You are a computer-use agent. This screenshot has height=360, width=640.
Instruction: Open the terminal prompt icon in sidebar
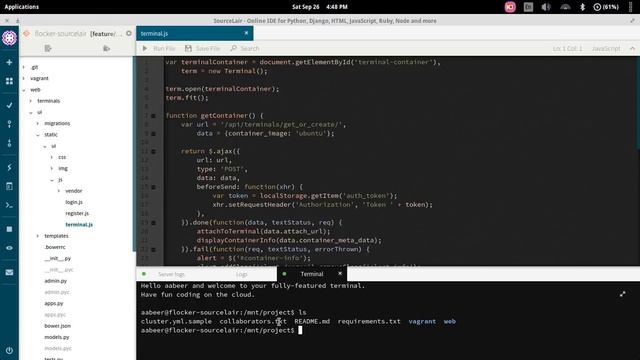coord(9,205)
